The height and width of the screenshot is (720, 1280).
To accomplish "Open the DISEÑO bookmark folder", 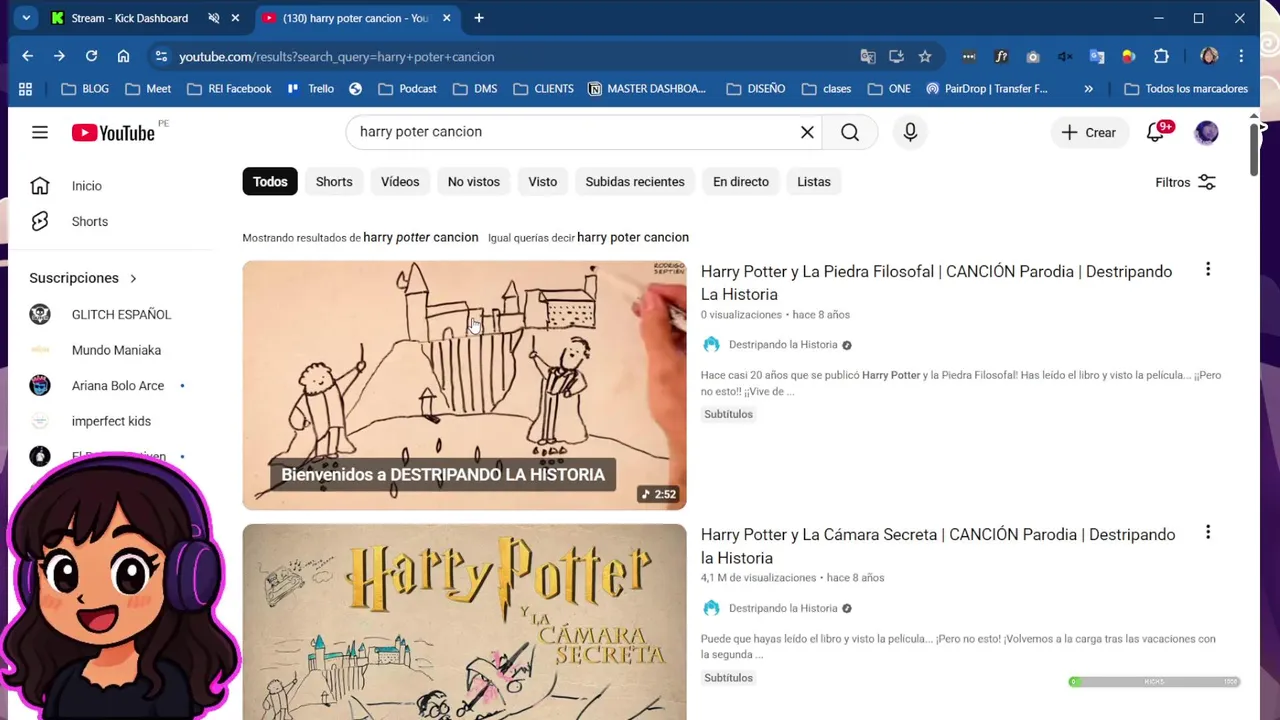I will coord(755,88).
